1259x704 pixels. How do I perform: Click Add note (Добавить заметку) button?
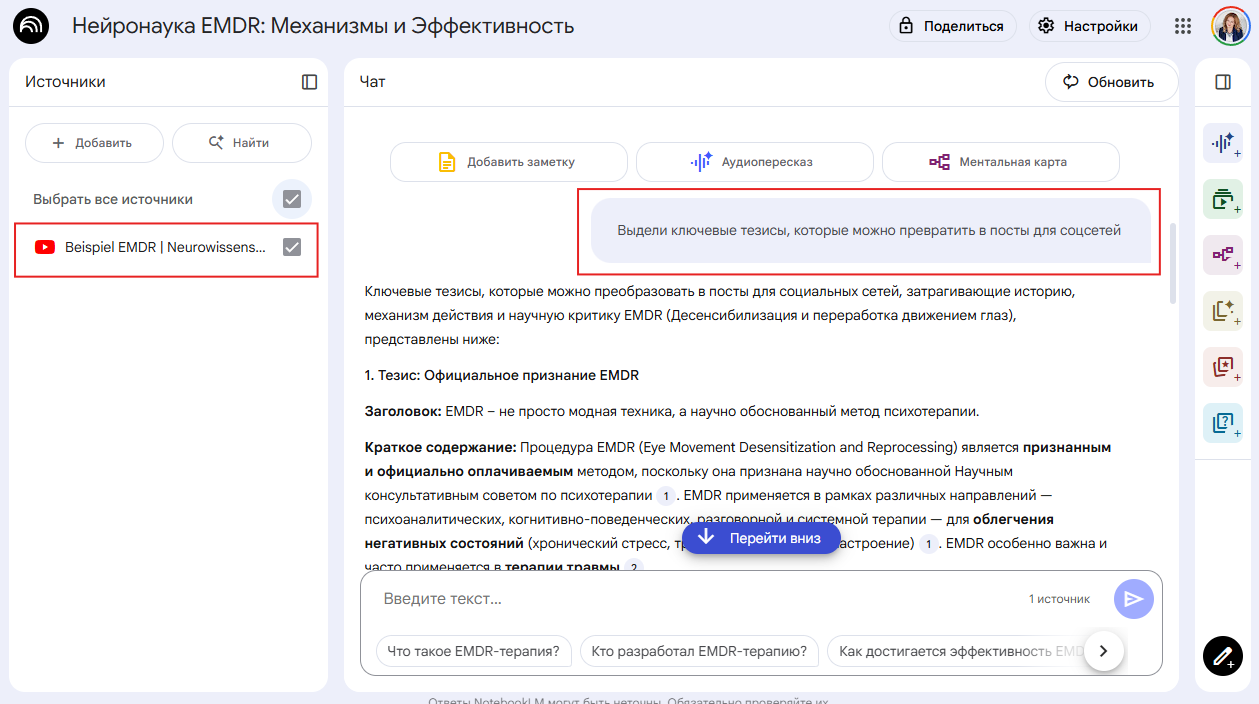tap(509, 162)
